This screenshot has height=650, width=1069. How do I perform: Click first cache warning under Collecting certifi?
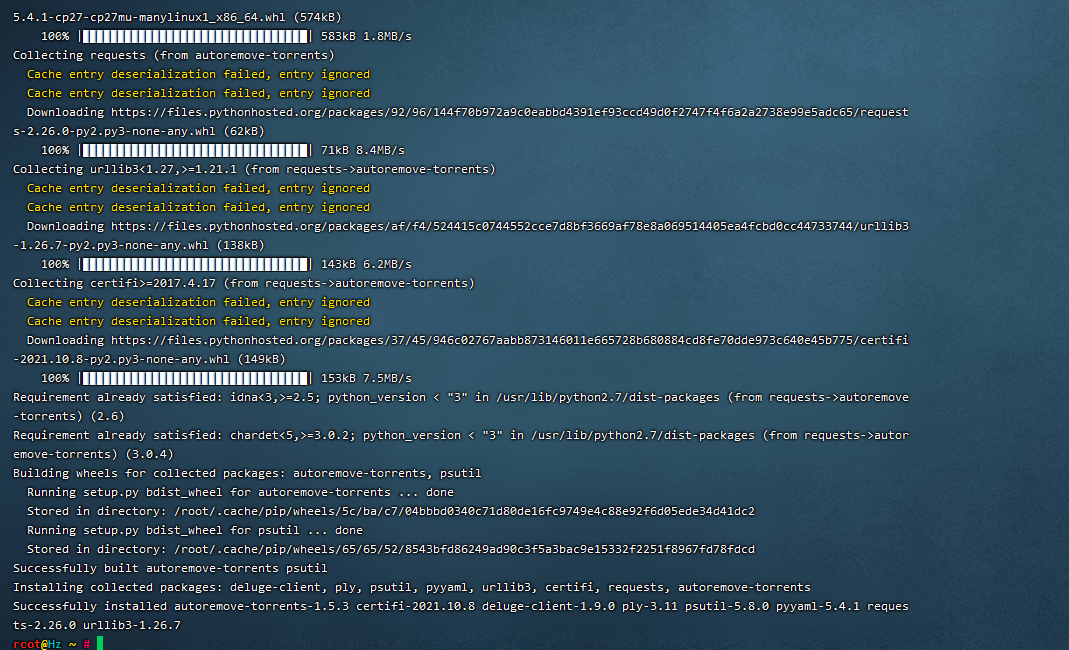(x=198, y=302)
